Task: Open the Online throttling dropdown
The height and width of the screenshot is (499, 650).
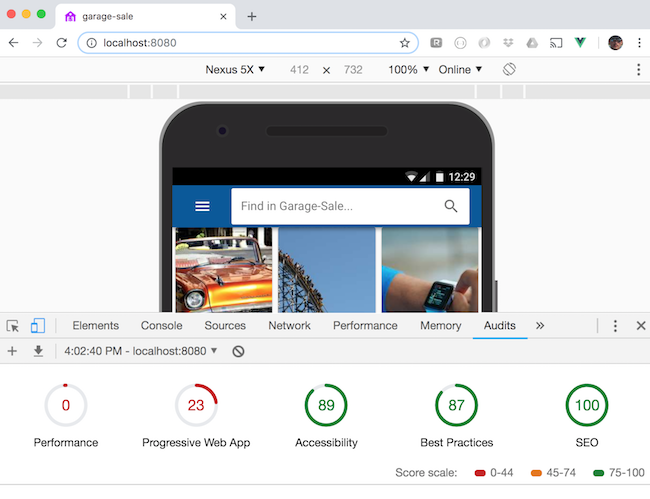Action: pos(460,69)
